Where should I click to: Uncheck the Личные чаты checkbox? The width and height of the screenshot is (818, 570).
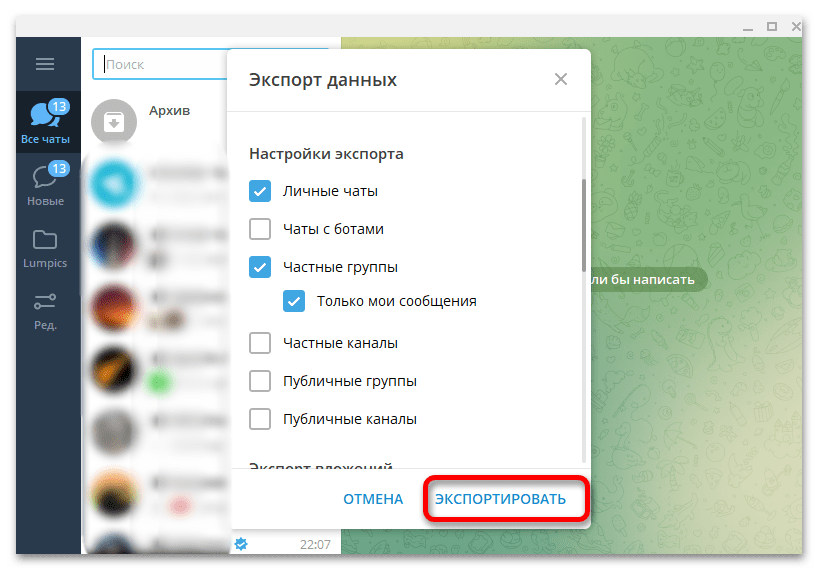tap(260, 191)
